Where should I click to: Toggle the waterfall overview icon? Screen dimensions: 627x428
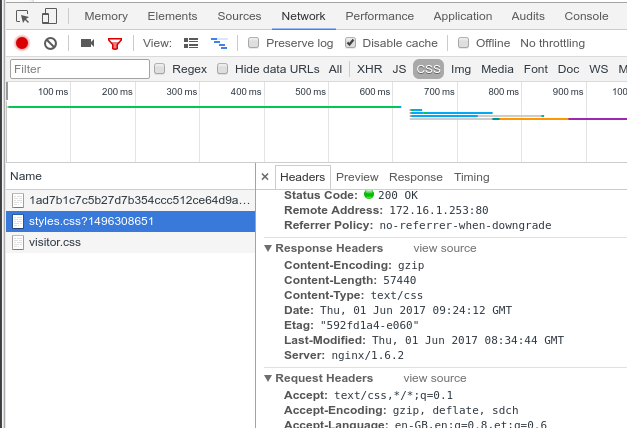219,43
